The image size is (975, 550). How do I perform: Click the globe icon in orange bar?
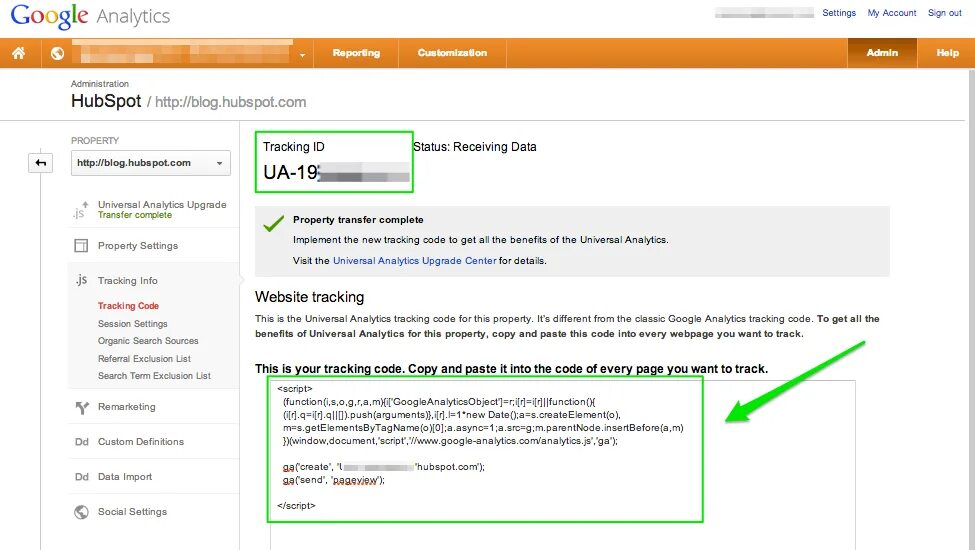[57, 53]
